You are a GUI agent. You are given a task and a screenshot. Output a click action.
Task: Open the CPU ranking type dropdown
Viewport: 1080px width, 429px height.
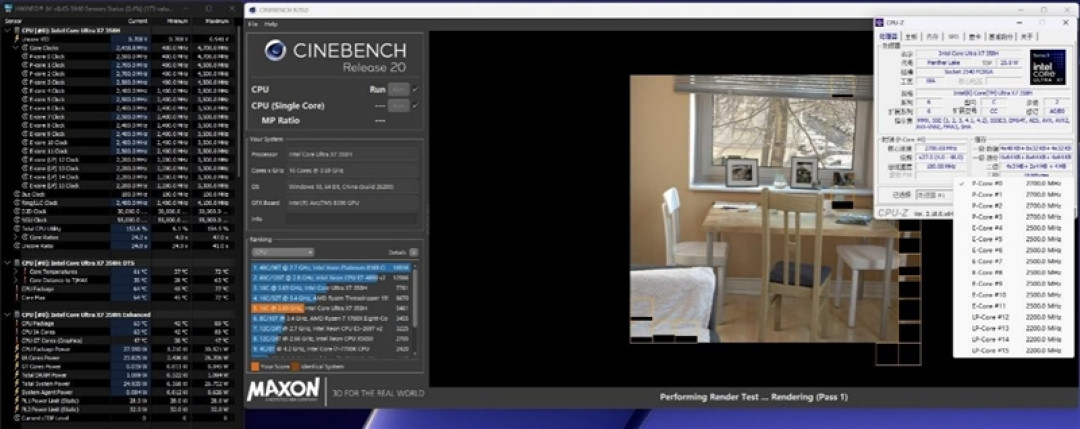[x=282, y=253]
